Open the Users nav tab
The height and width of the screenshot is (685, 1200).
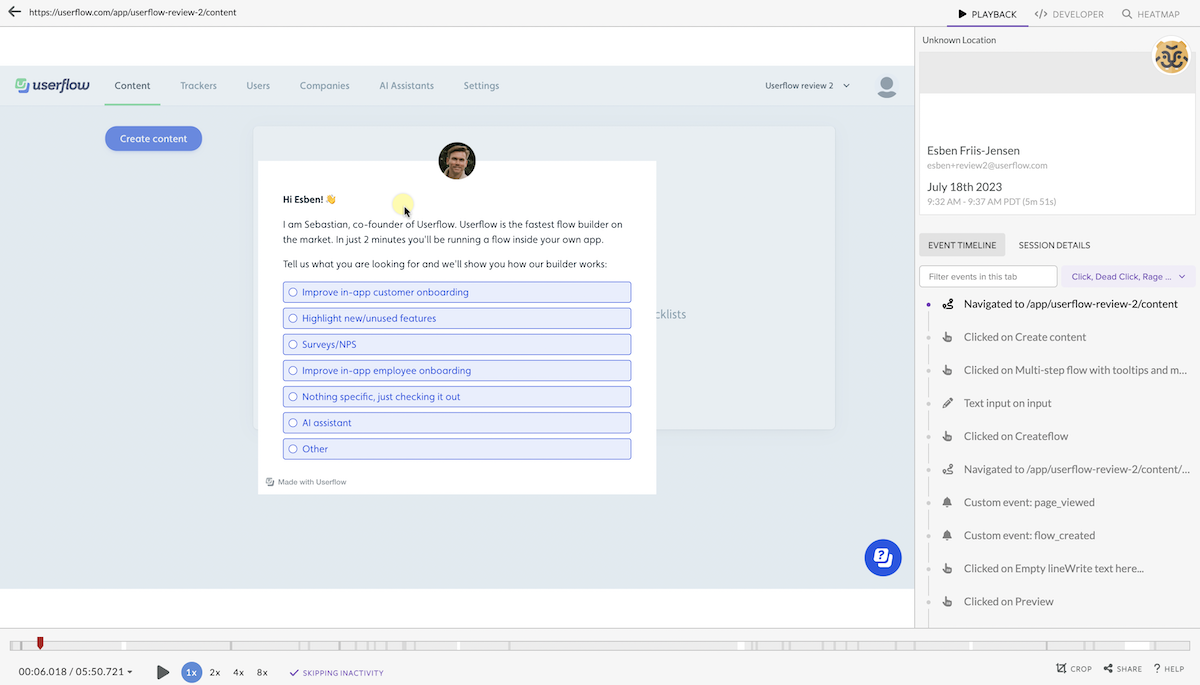258,86
